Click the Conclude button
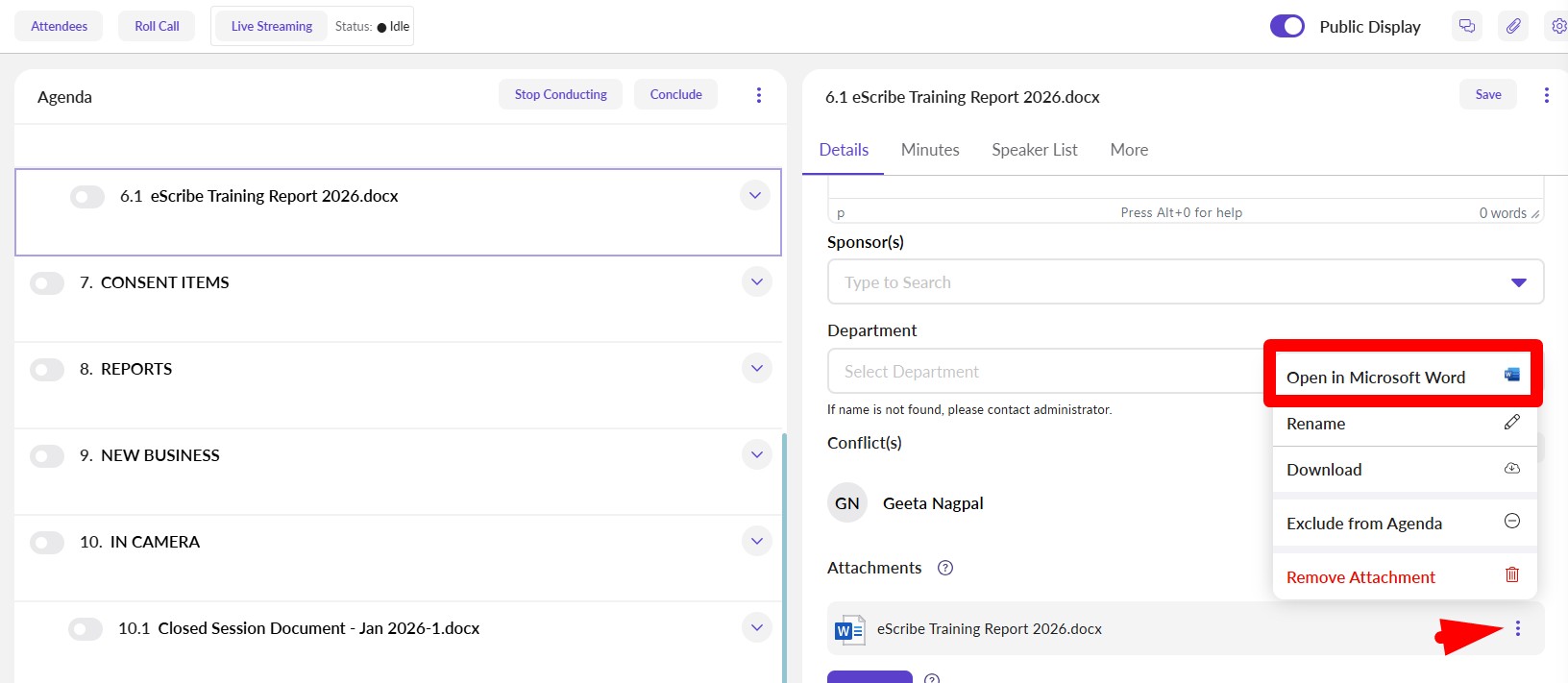Image resolution: width=1568 pixels, height=683 pixels. [675, 94]
